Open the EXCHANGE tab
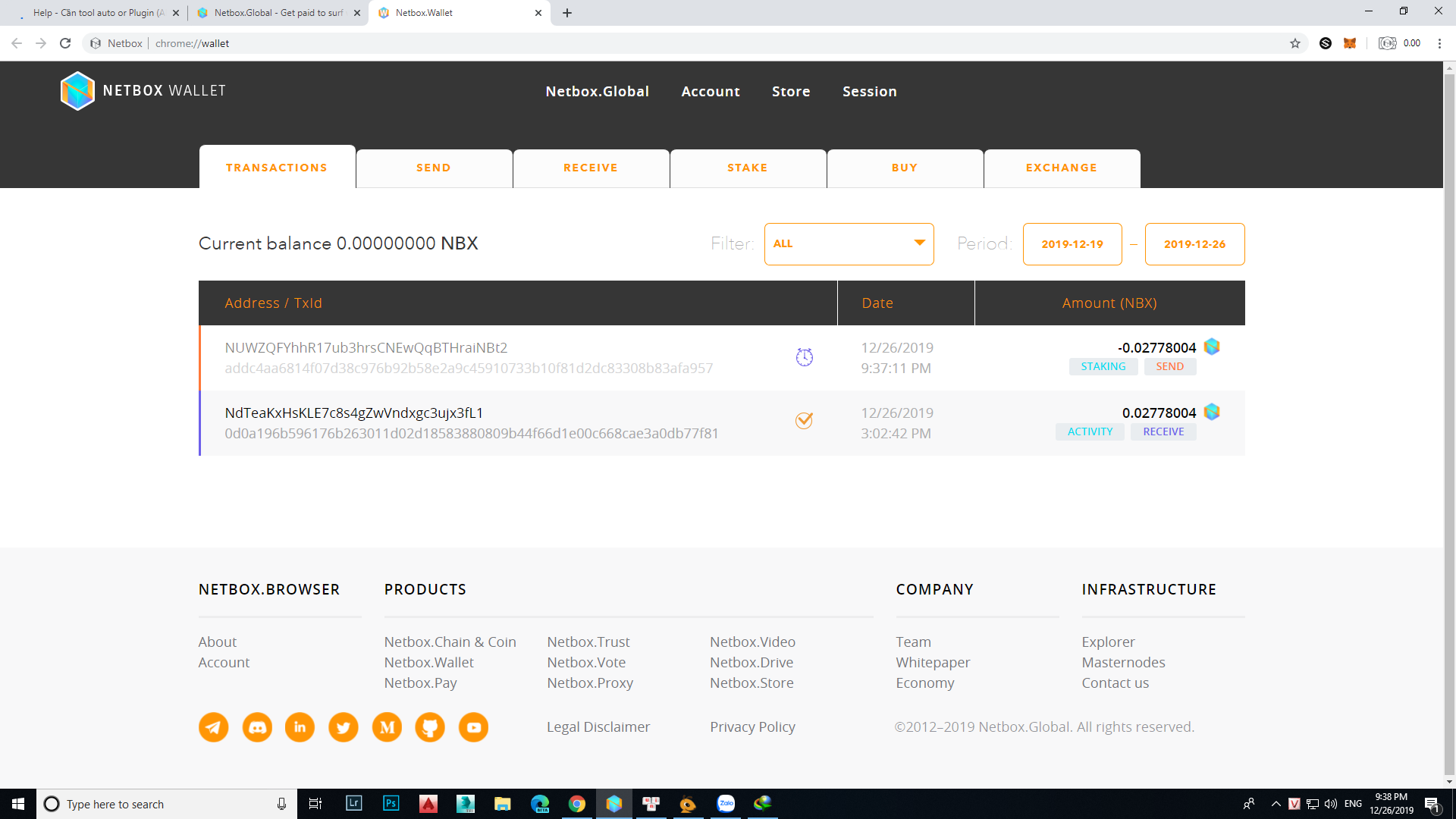The height and width of the screenshot is (819, 1456). pos(1061,168)
